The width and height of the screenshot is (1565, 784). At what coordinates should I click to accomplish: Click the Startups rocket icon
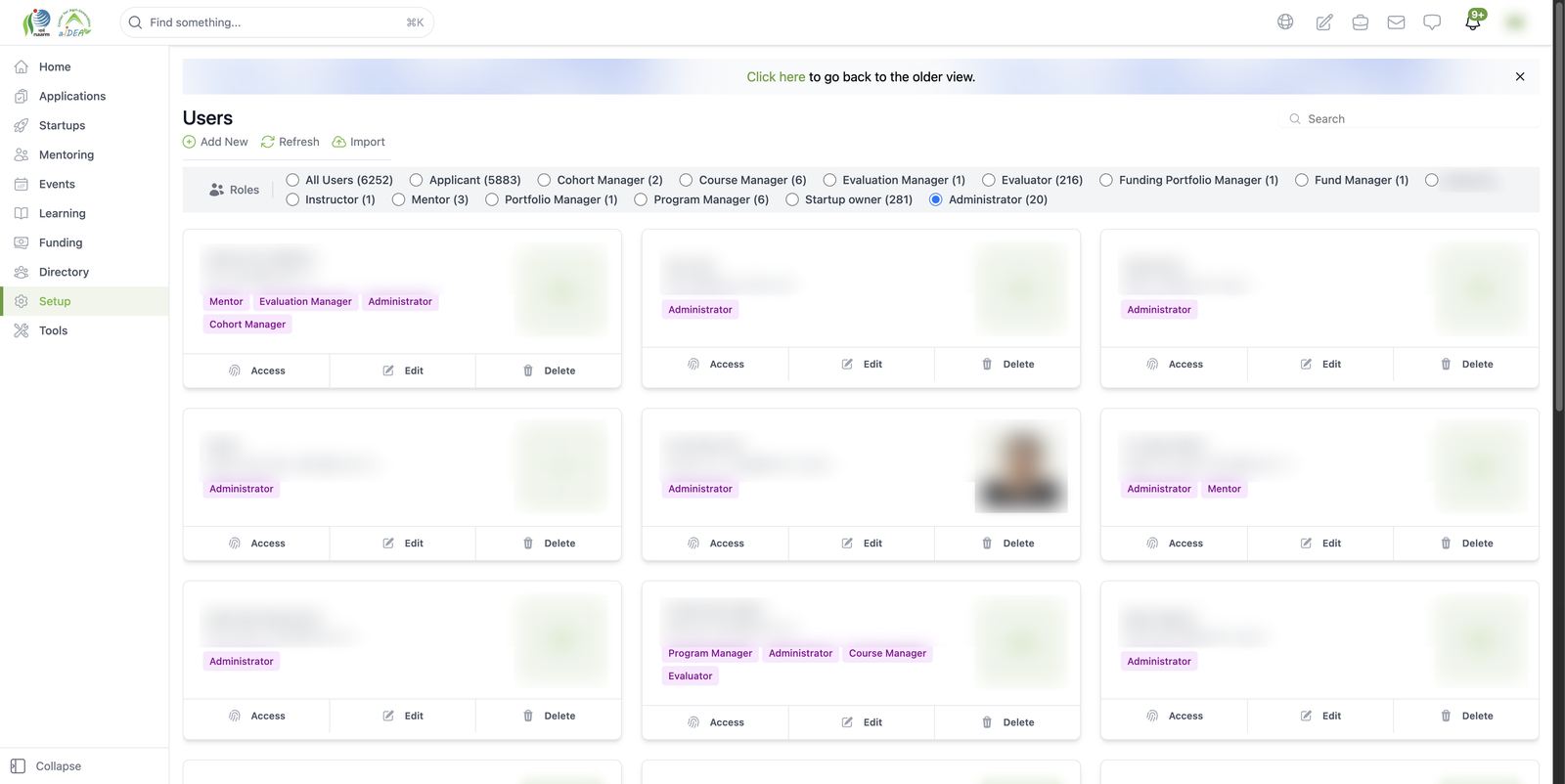point(22,125)
